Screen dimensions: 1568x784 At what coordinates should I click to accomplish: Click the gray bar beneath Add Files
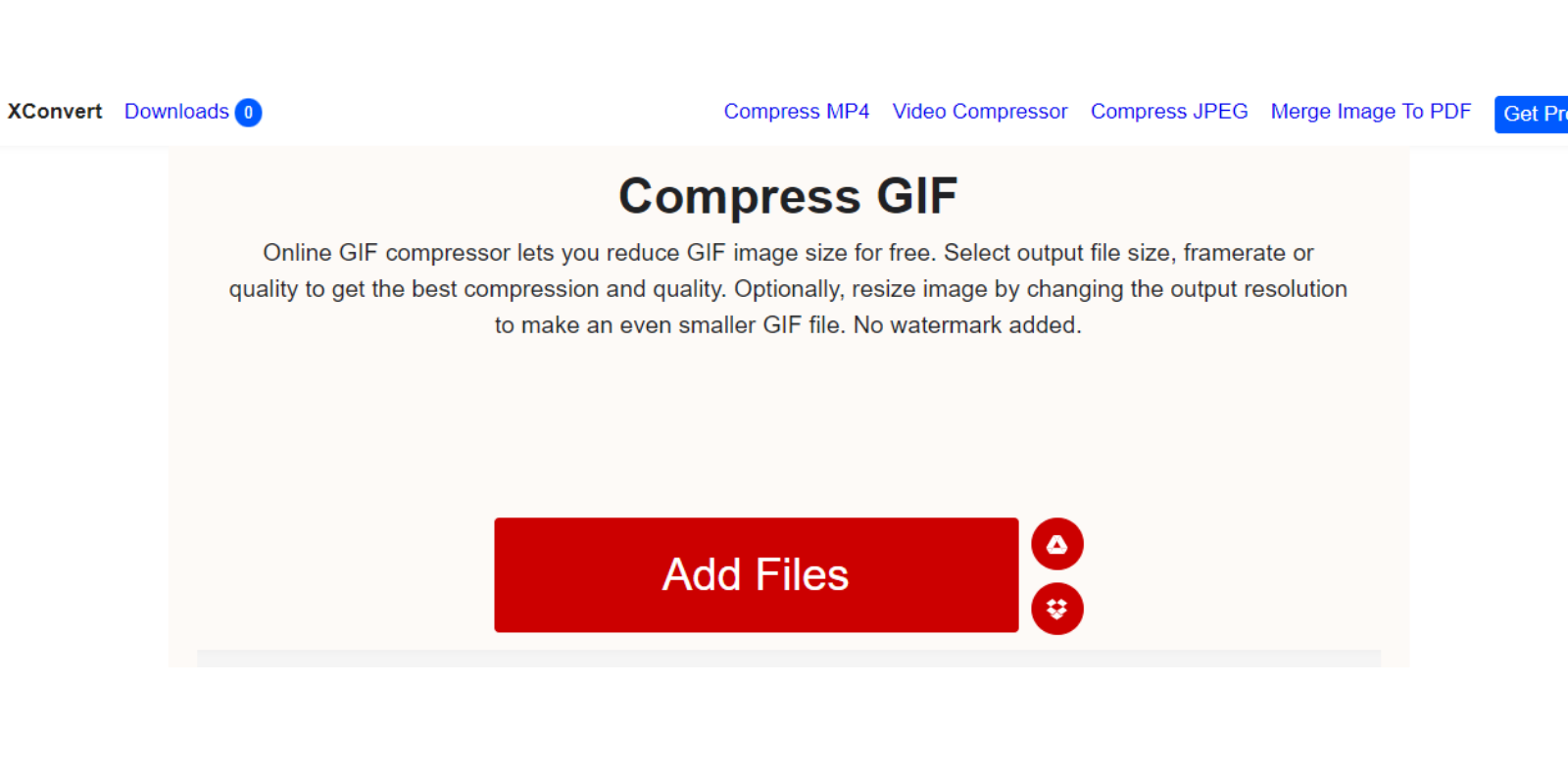click(788, 659)
